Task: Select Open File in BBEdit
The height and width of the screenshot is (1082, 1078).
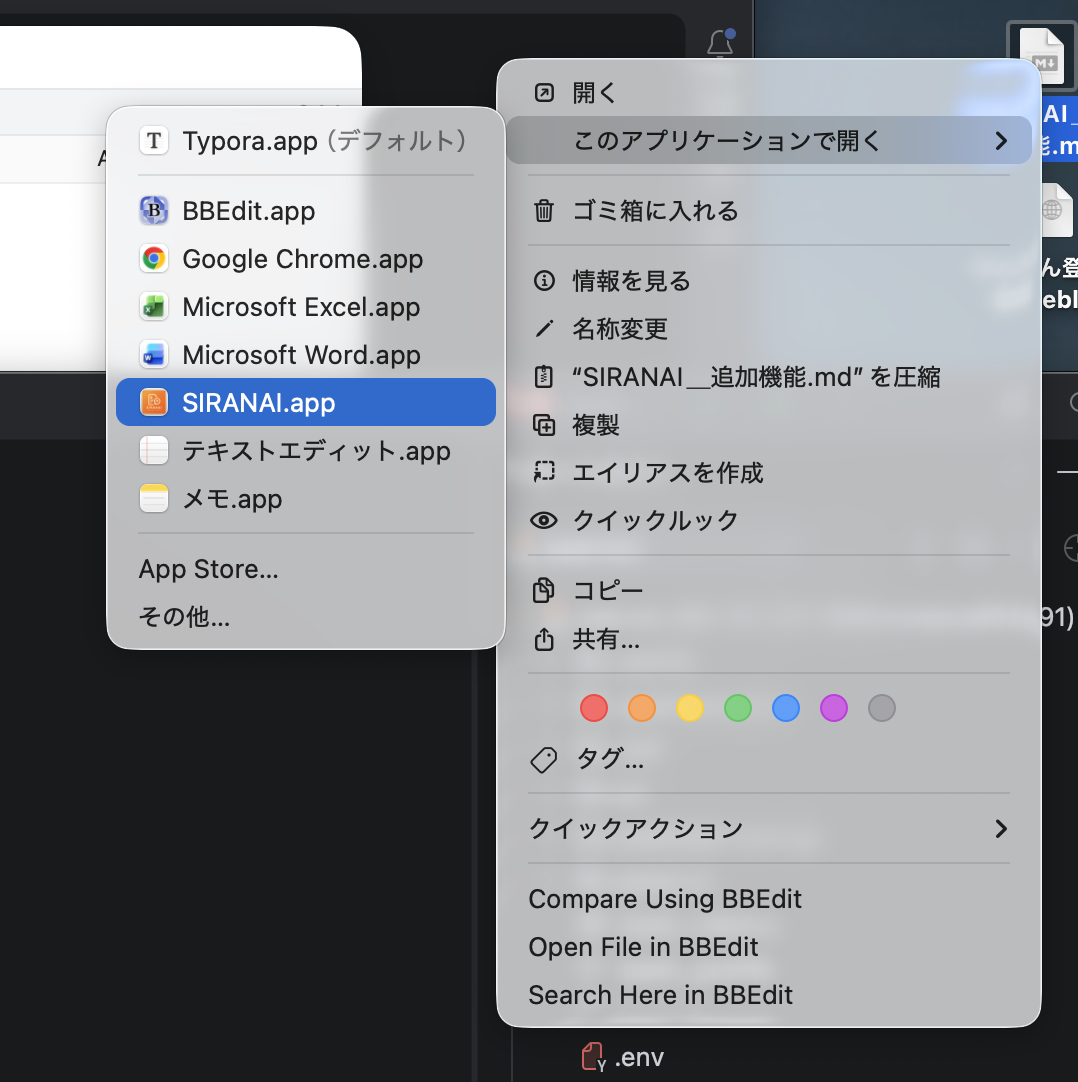Action: 769,947
